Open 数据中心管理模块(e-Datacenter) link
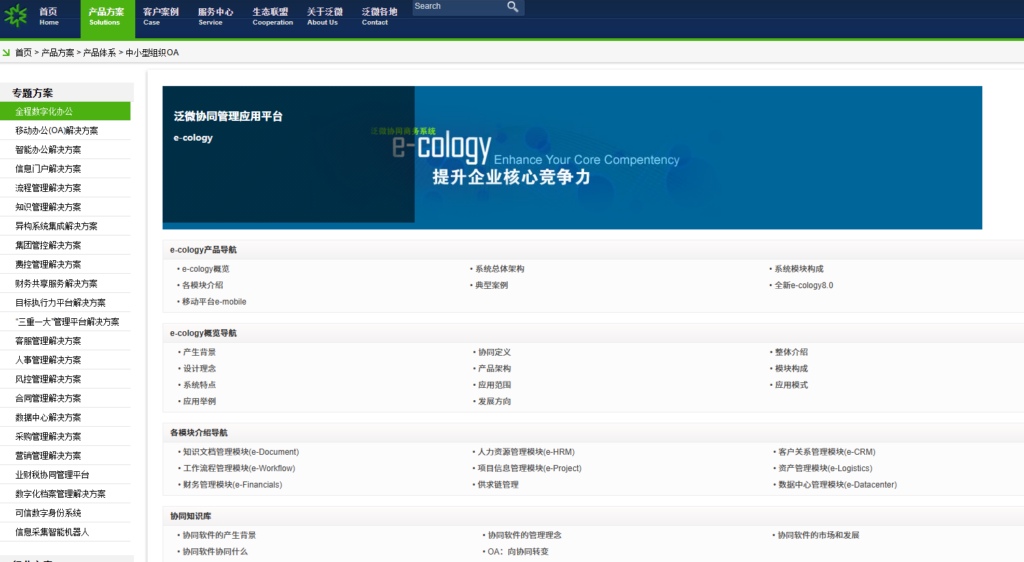 coord(837,484)
